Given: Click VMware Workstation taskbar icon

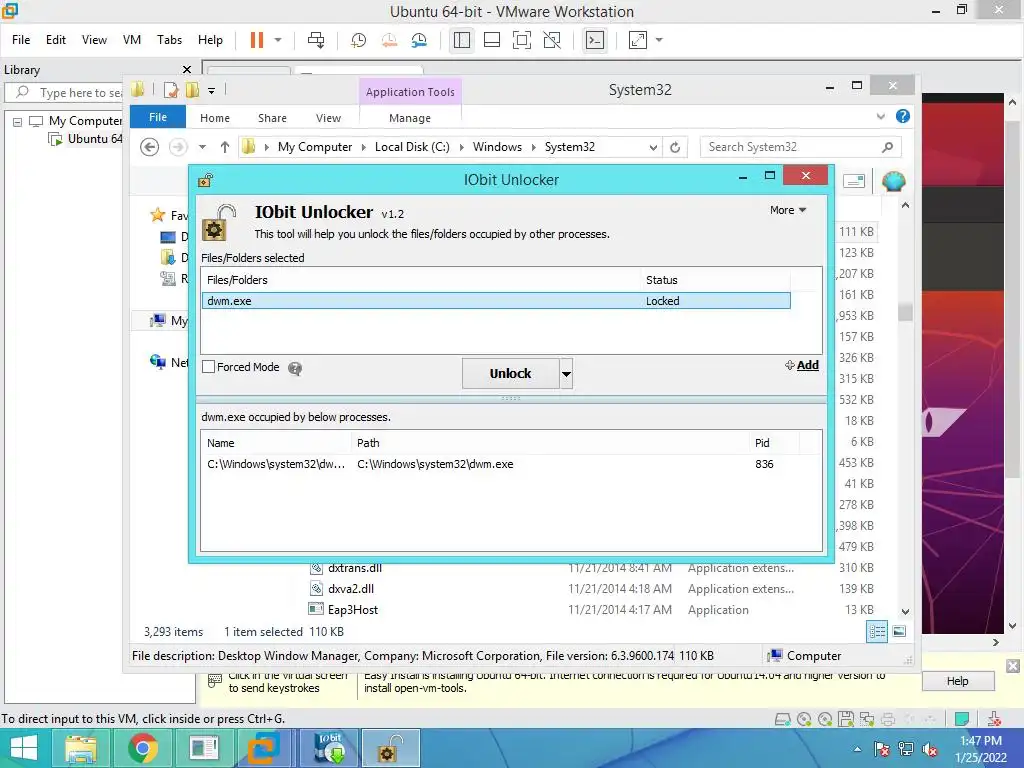Looking at the screenshot, I should 264,748.
